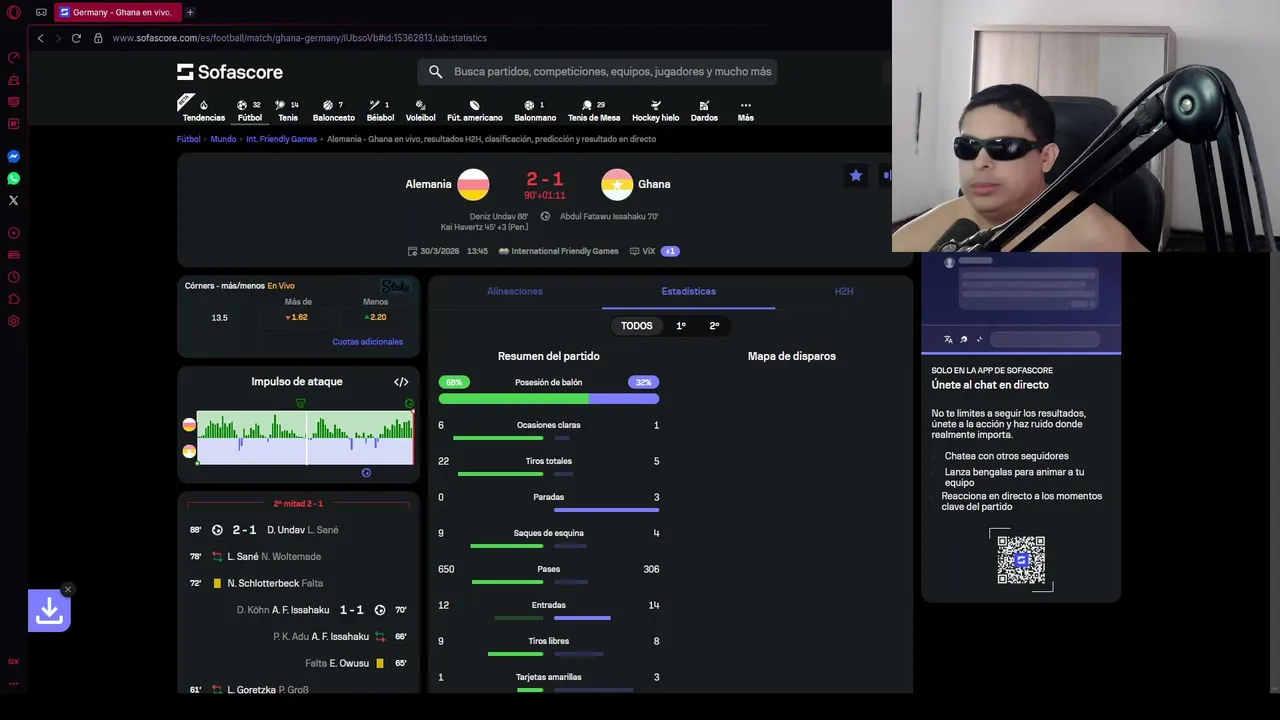
Task: Click the browser back arrow
Action: point(40,38)
